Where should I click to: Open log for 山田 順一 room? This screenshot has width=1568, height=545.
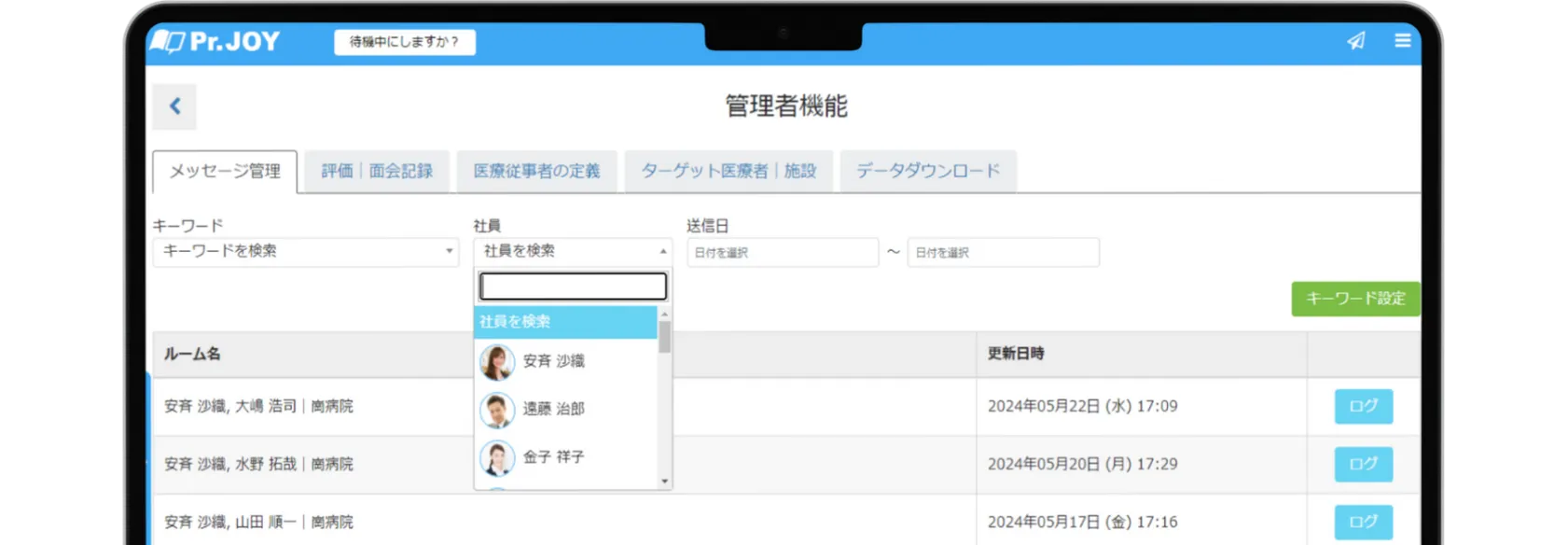click(1363, 522)
